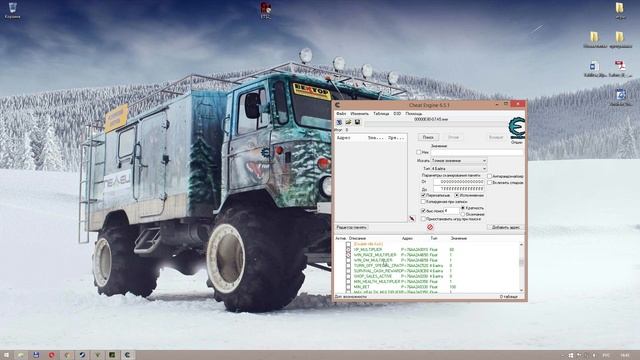Click the start address input field
This screenshot has height=360, width=640.
(x=459, y=182)
